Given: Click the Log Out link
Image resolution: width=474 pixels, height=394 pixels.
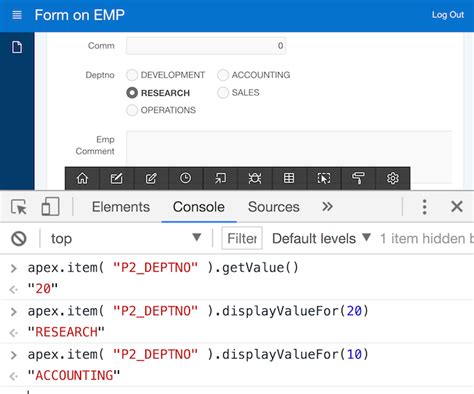Looking at the screenshot, I should coord(448,15).
